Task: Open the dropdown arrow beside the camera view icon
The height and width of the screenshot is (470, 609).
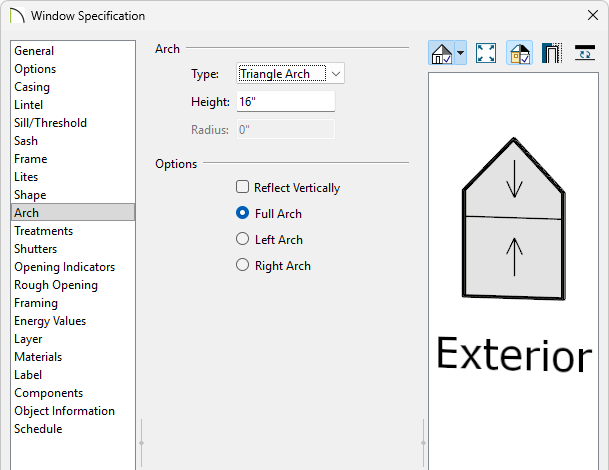Action: click(461, 53)
